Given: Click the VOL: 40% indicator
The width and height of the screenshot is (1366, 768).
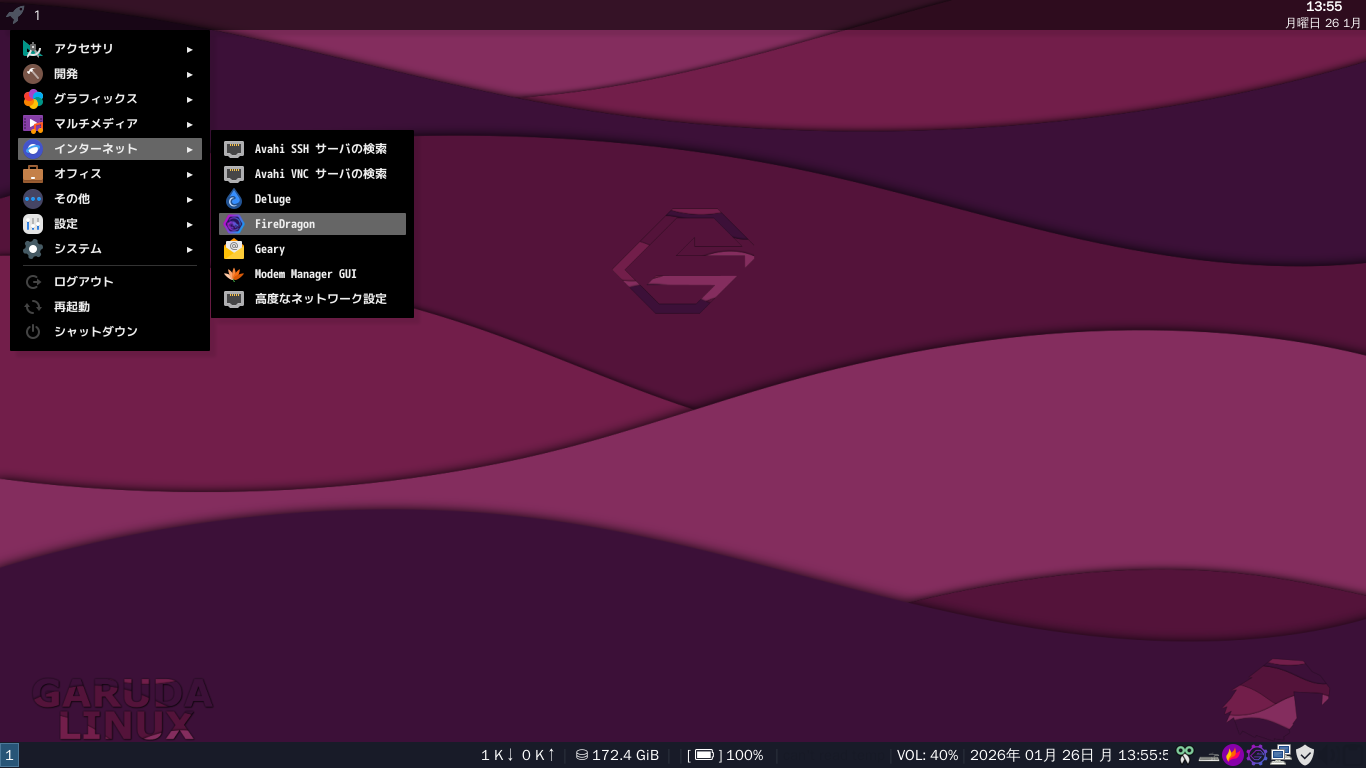Looking at the screenshot, I should (927, 755).
